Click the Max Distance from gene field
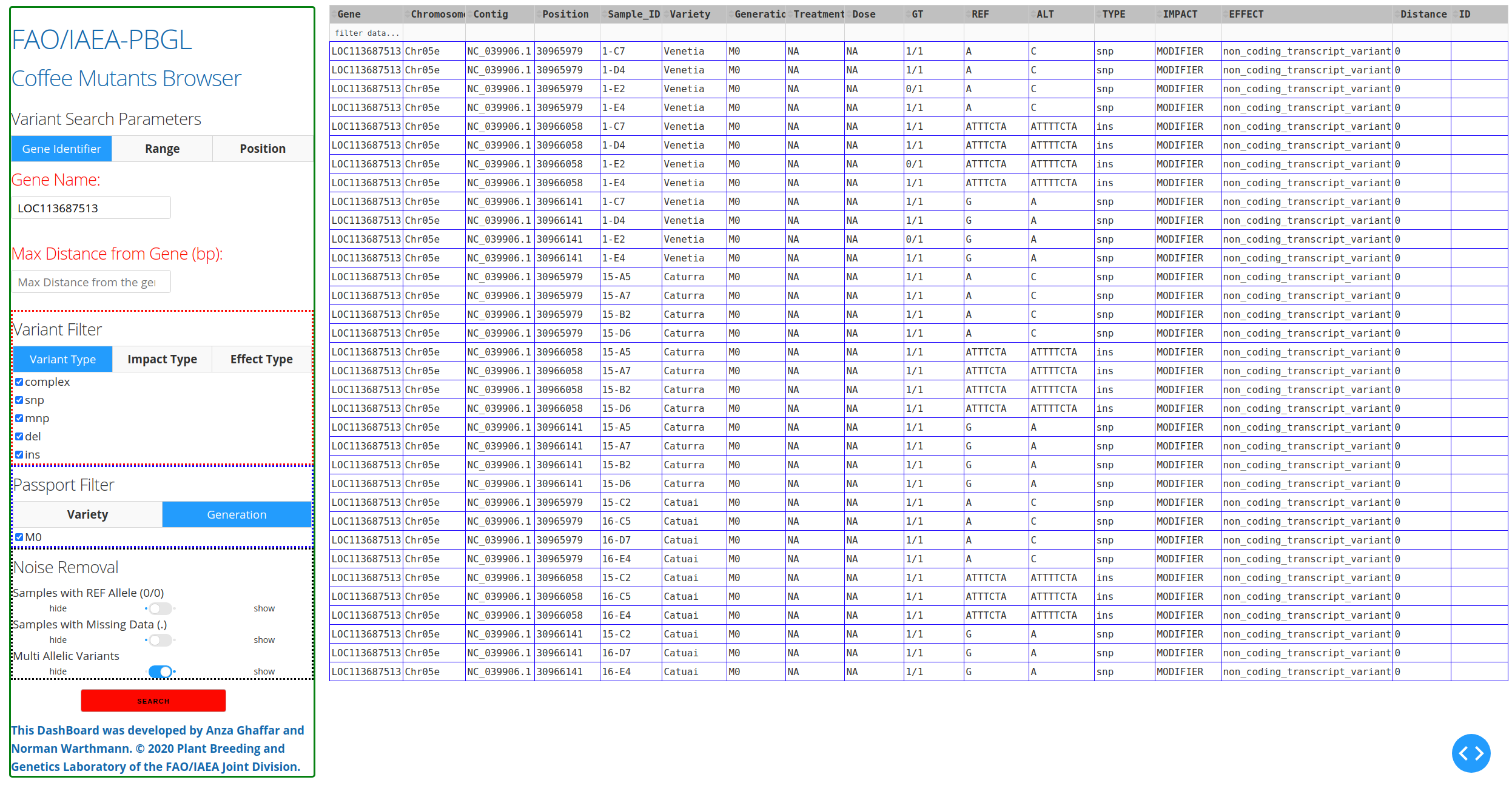The width and height of the screenshot is (1512, 794). 91,282
